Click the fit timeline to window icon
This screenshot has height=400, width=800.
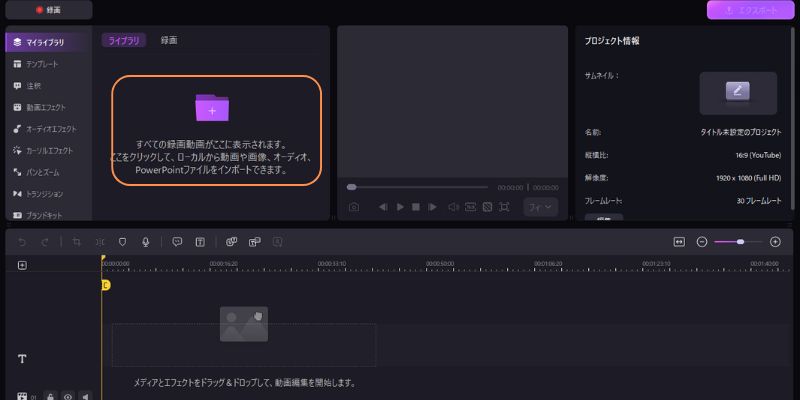tap(679, 241)
